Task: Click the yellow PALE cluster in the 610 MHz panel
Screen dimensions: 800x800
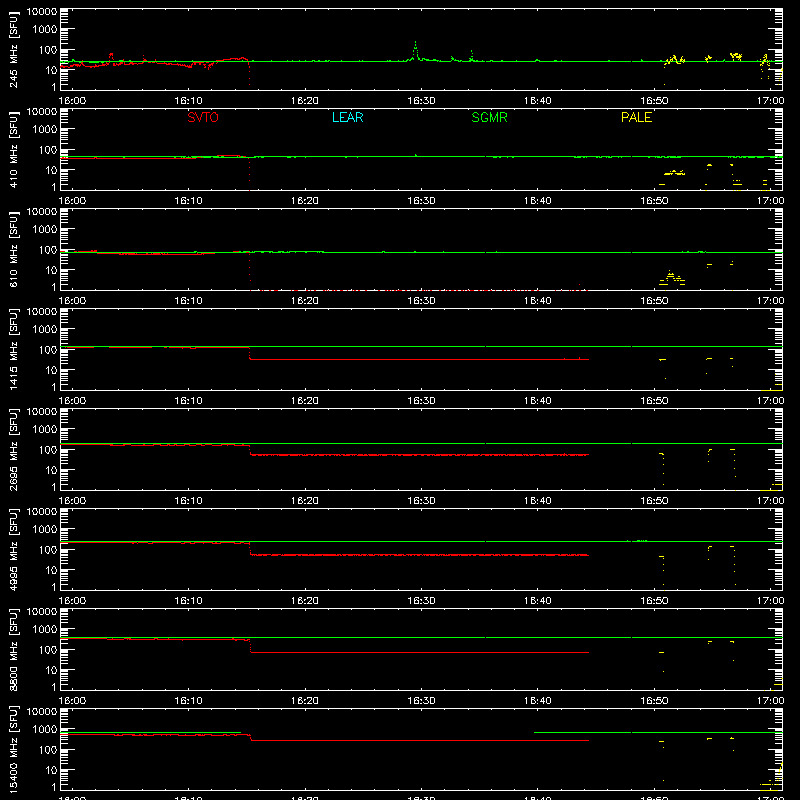Action: pyautogui.click(x=672, y=278)
